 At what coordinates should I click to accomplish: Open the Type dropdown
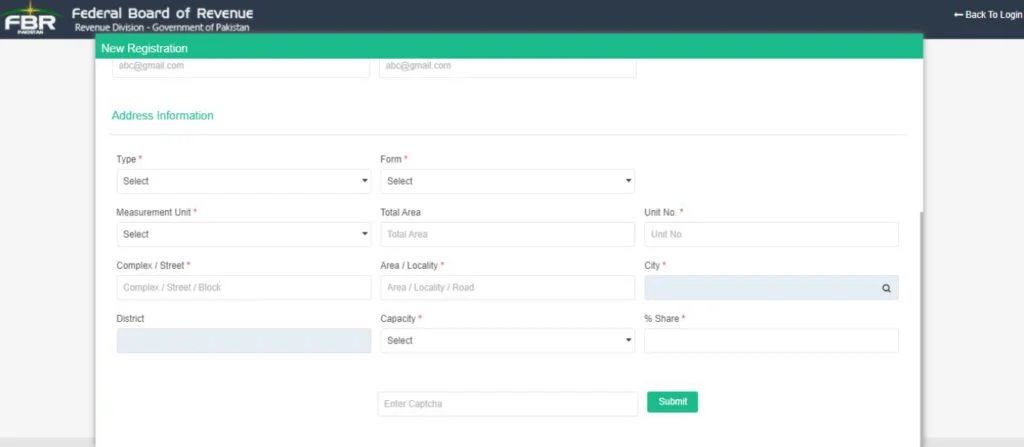(244, 181)
